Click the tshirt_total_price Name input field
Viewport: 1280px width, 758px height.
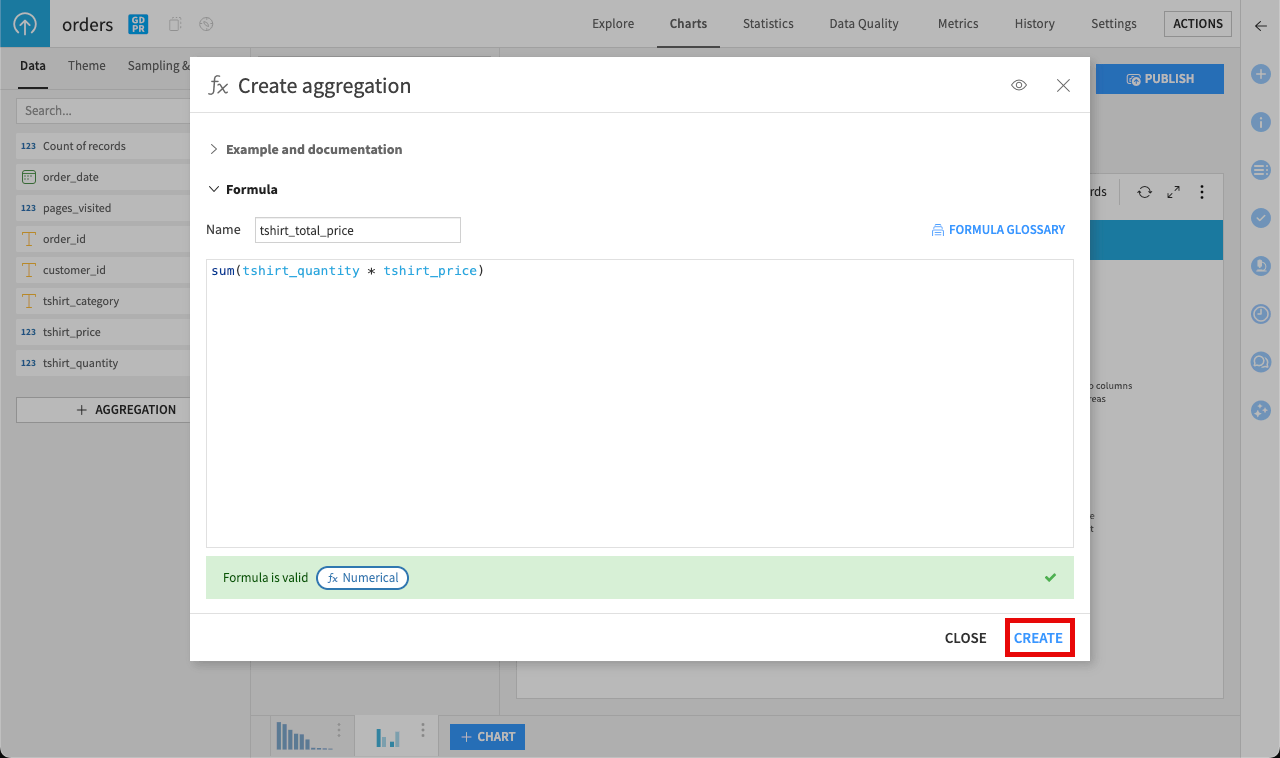pyautogui.click(x=357, y=230)
